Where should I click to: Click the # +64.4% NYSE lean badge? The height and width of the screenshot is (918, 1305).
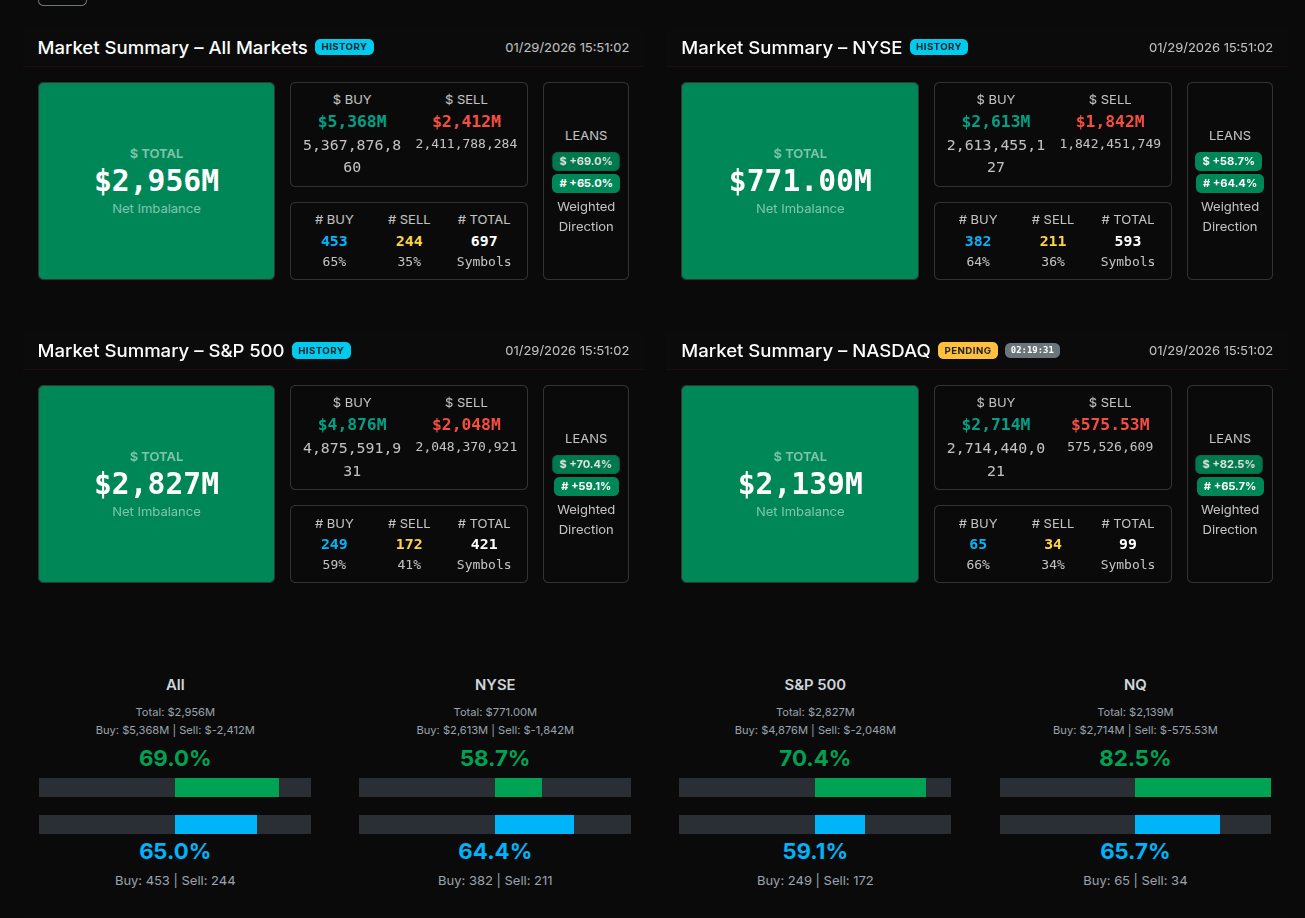point(1229,183)
